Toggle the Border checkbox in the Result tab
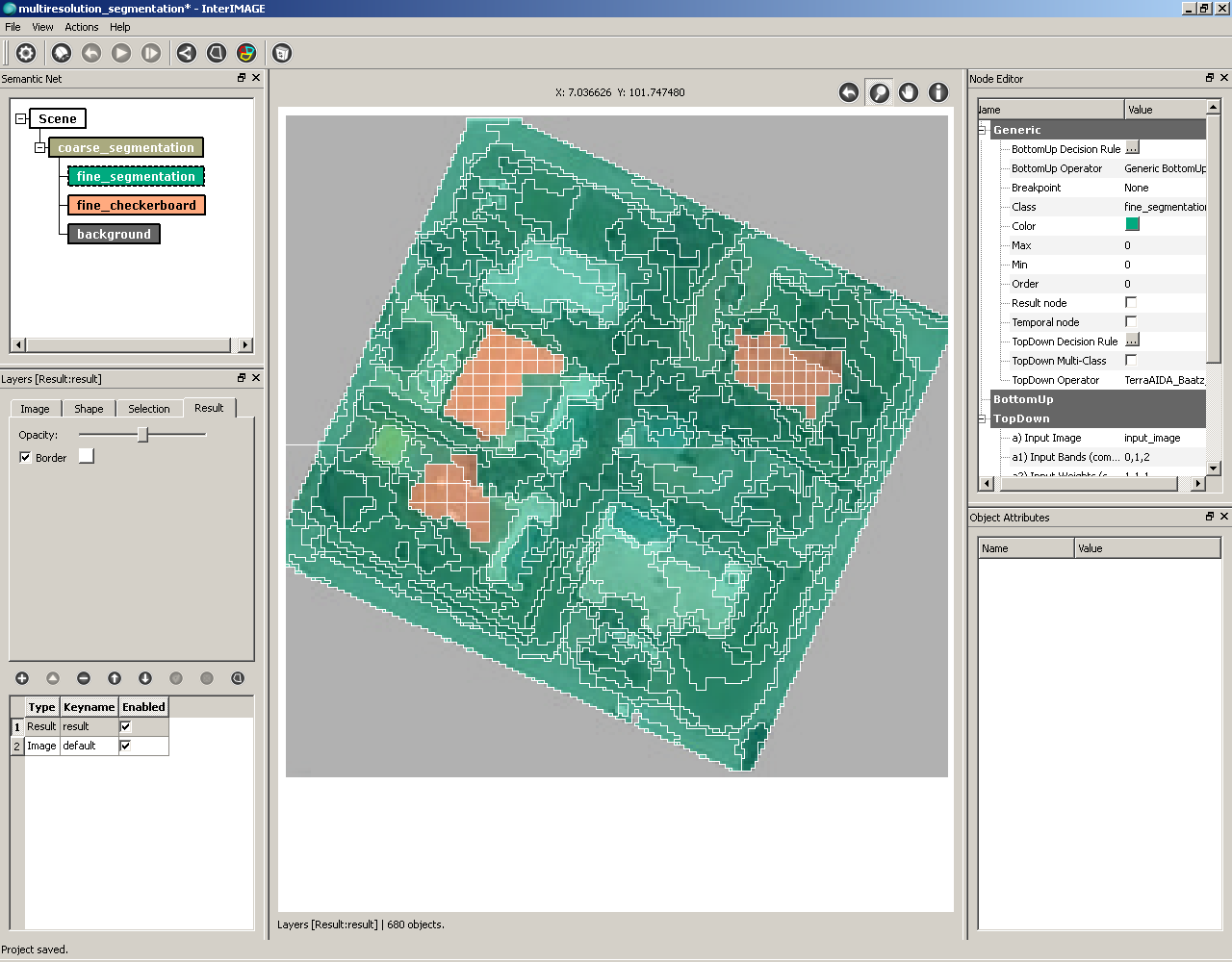The height and width of the screenshot is (962, 1232). 26,457
